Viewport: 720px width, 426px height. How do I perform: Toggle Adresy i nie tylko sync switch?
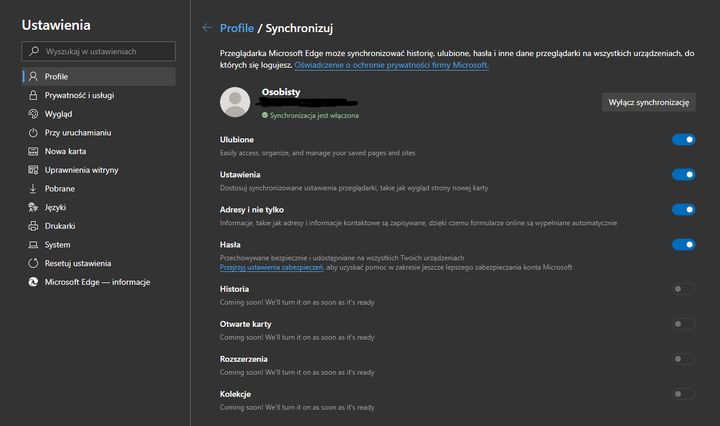point(683,210)
